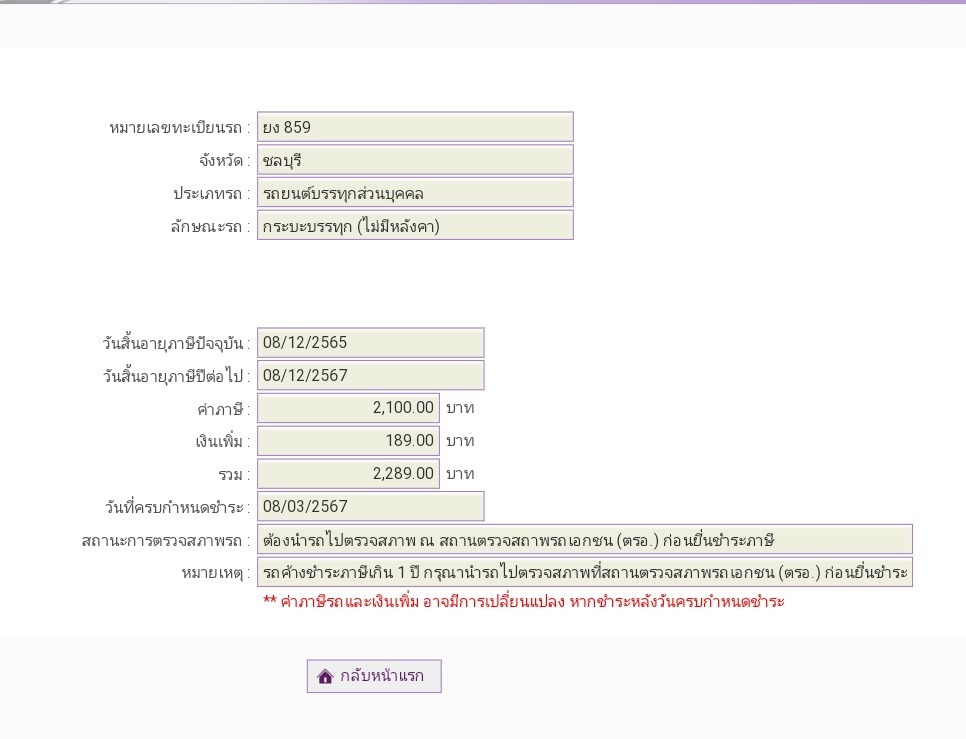966x739 pixels.
Task: Click the red warning note about ค่าภาษีรถและเงินเพิ่ม
Action: click(524, 601)
